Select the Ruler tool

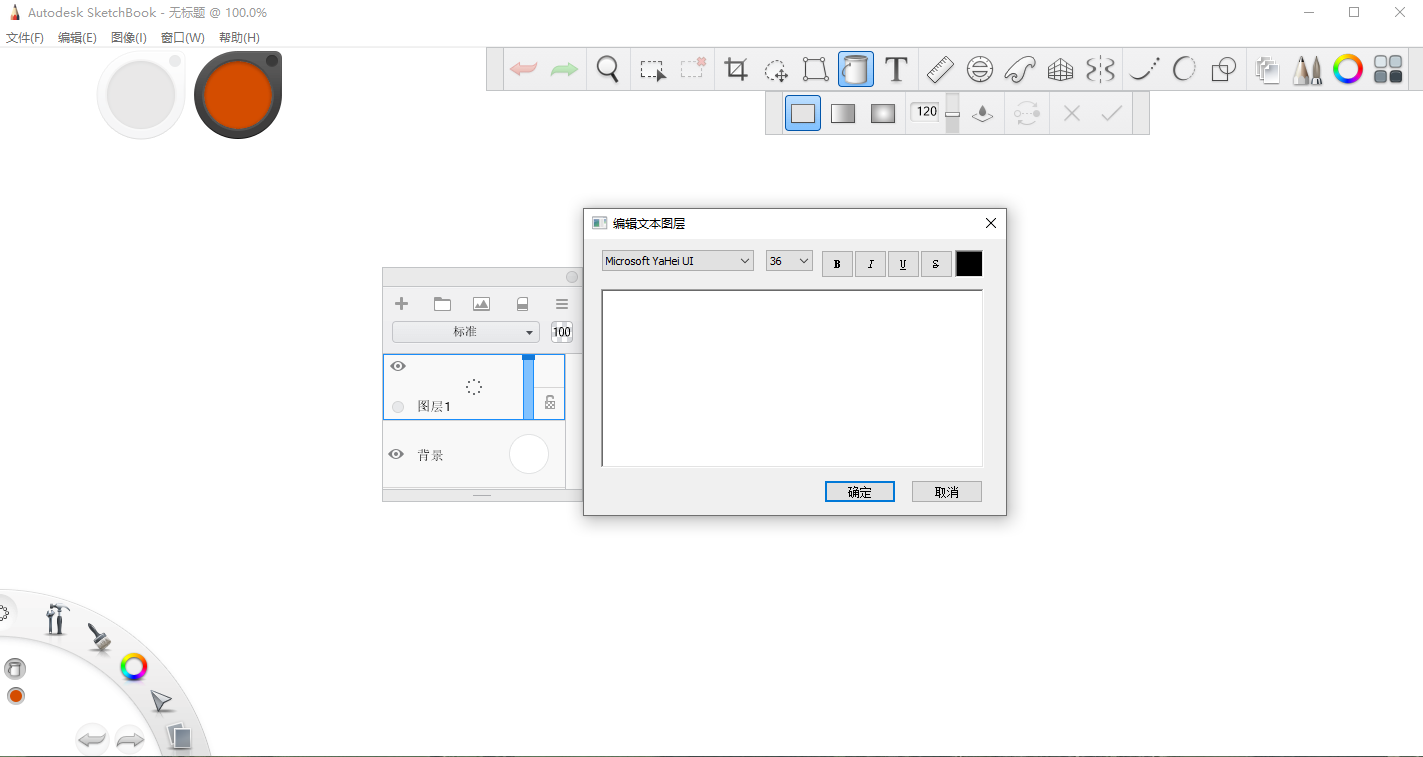pos(940,69)
